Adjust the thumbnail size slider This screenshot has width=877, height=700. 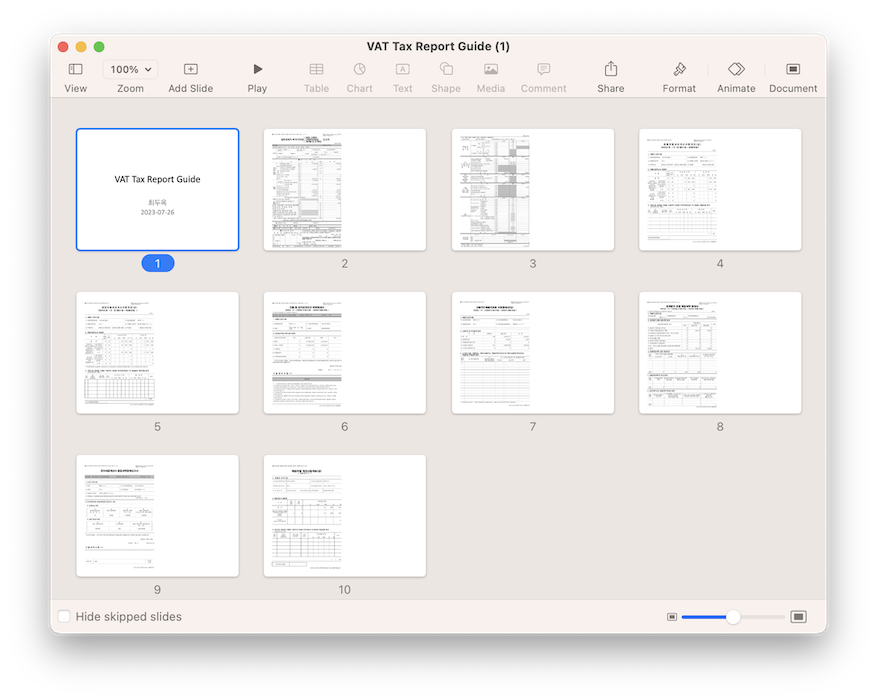[733, 617]
